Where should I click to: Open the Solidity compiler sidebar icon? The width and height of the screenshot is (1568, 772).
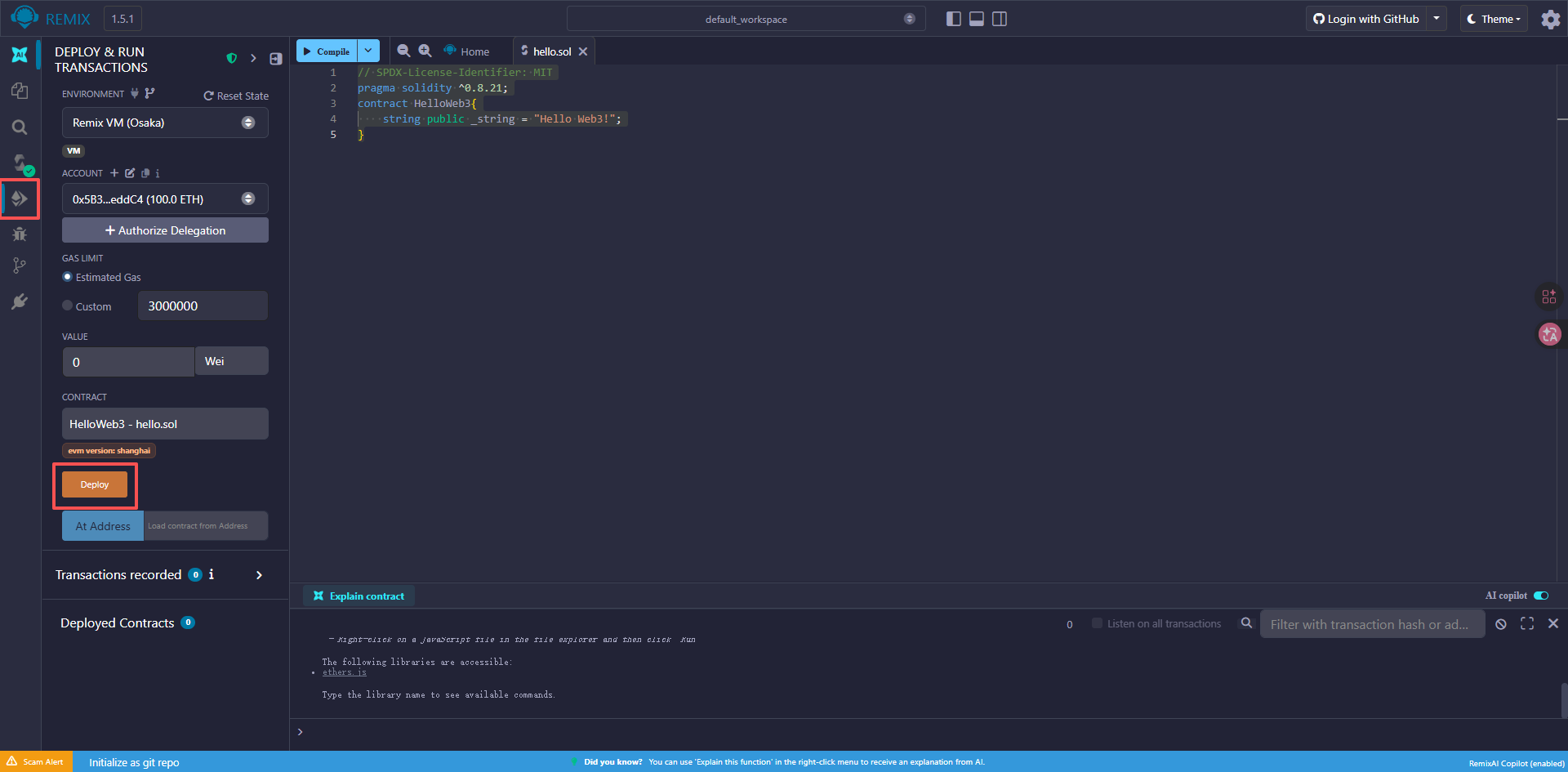click(x=21, y=163)
